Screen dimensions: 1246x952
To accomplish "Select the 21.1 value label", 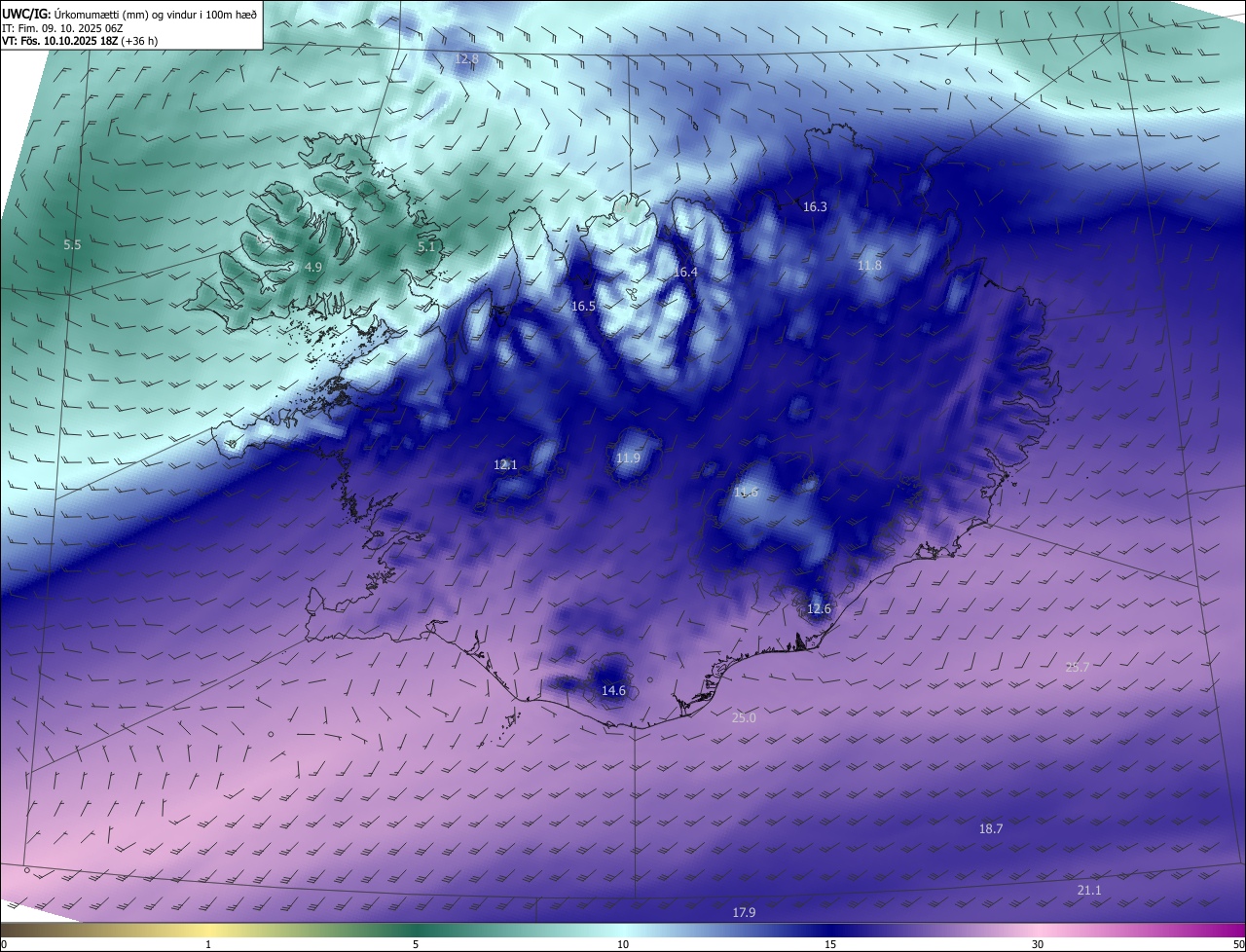I will (1089, 891).
